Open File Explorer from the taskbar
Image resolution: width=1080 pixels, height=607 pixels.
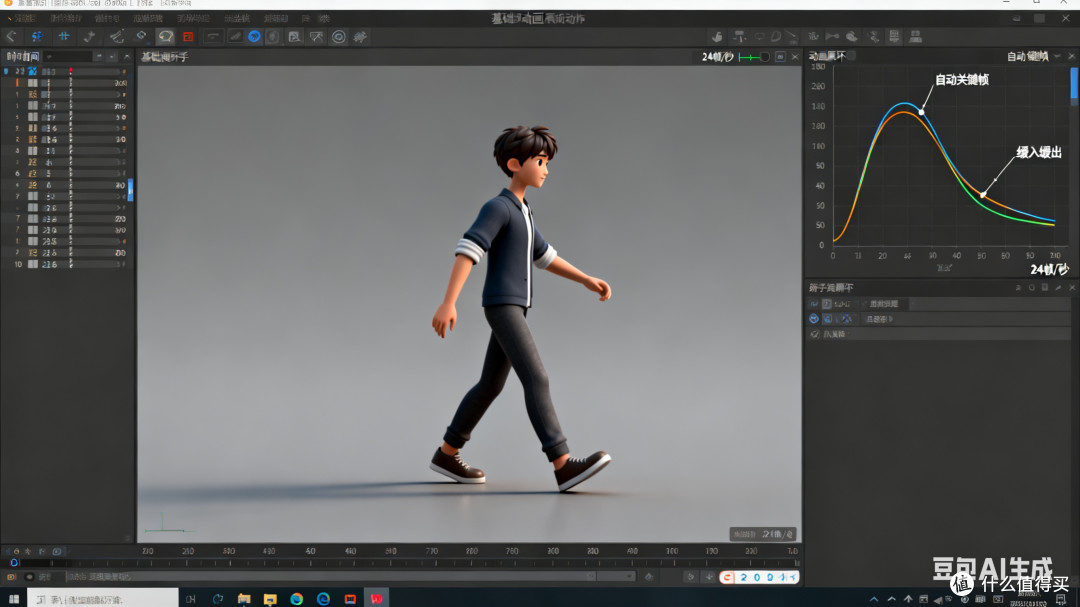click(x=244, y=599)
